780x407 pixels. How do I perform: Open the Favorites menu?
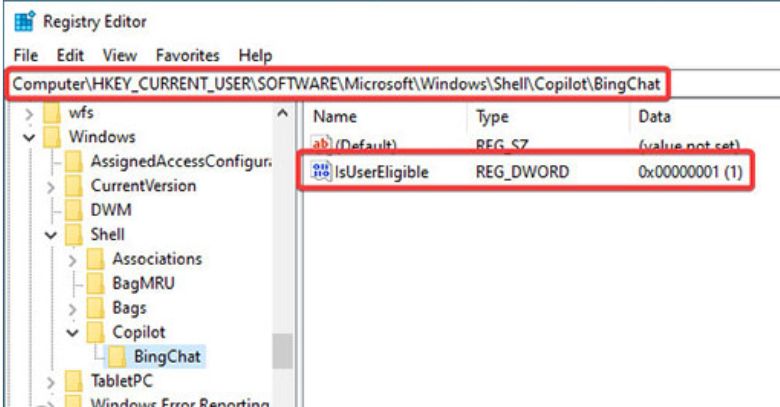point(196,52)
